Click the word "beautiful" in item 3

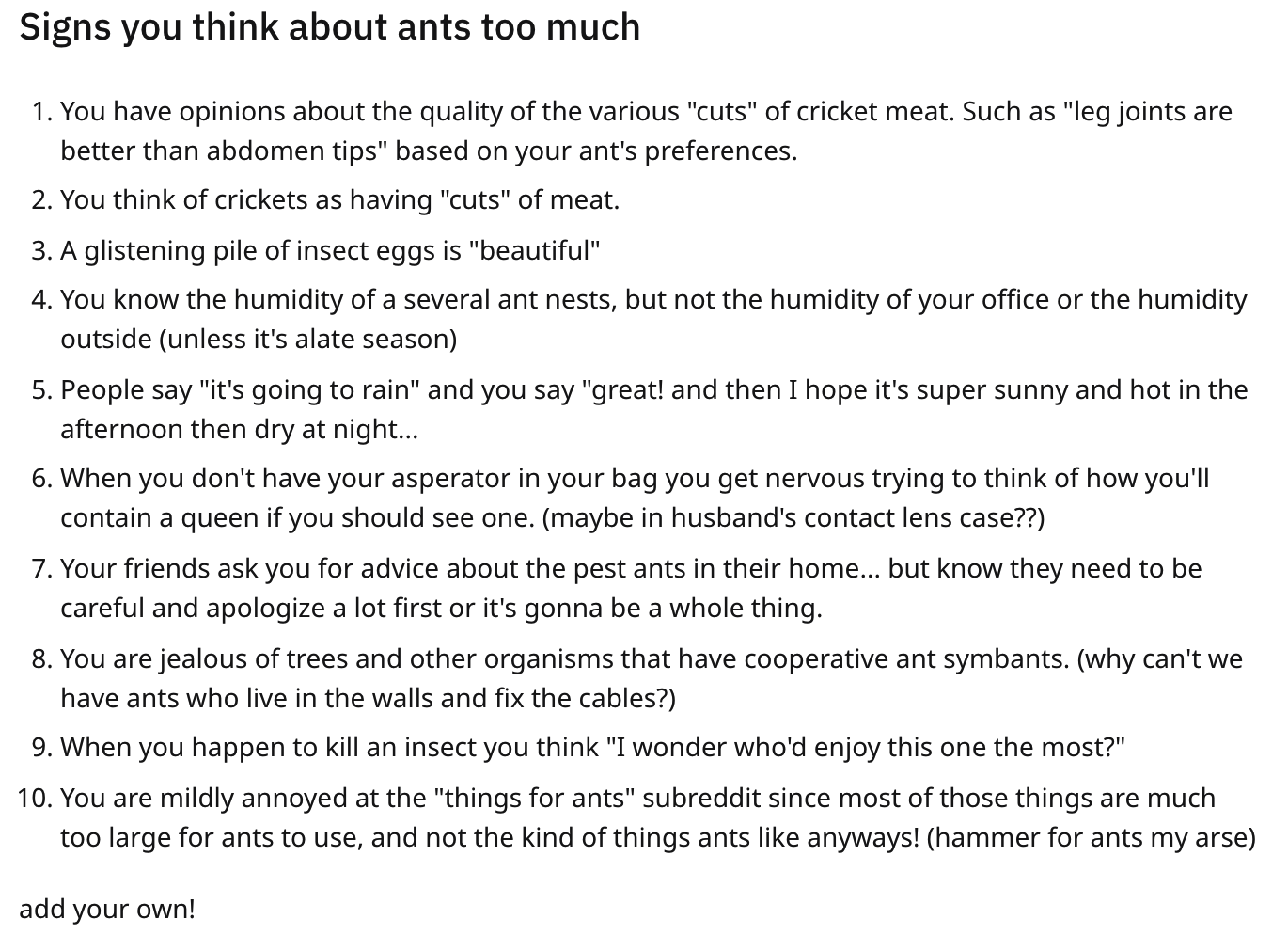(x=534, y=250)
